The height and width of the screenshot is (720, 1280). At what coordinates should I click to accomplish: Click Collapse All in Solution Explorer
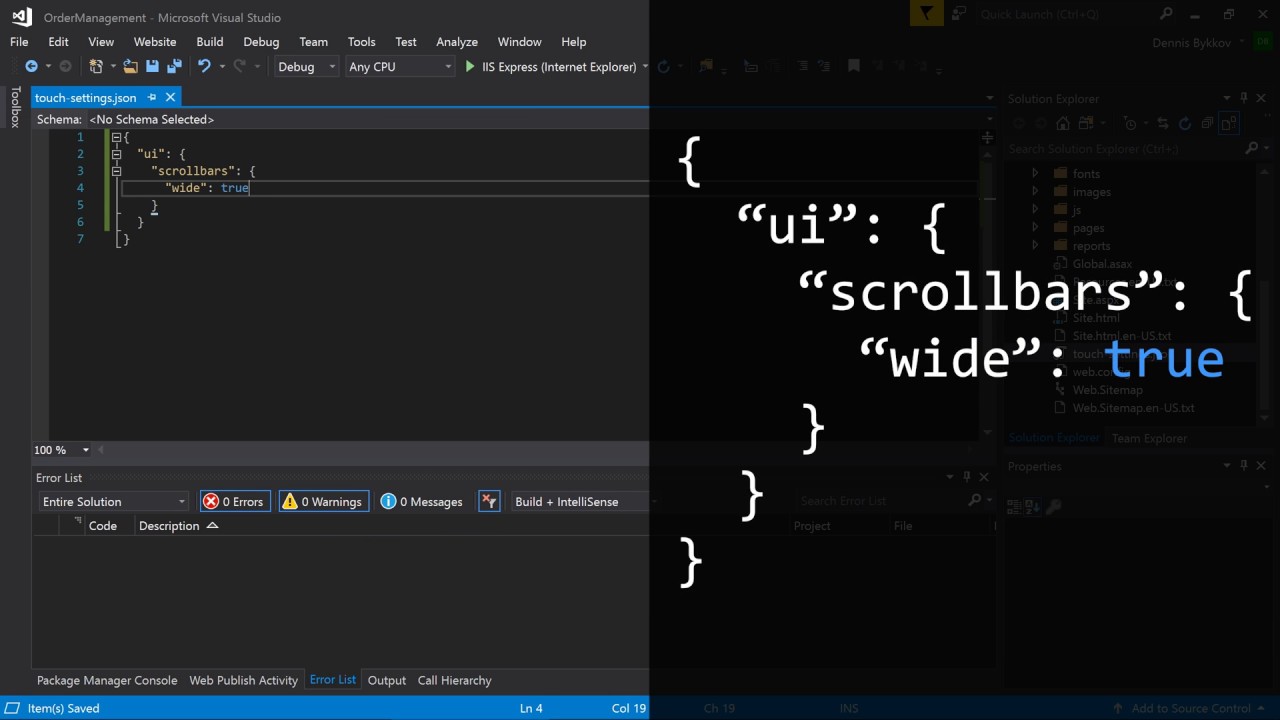tap(1207, 124)
